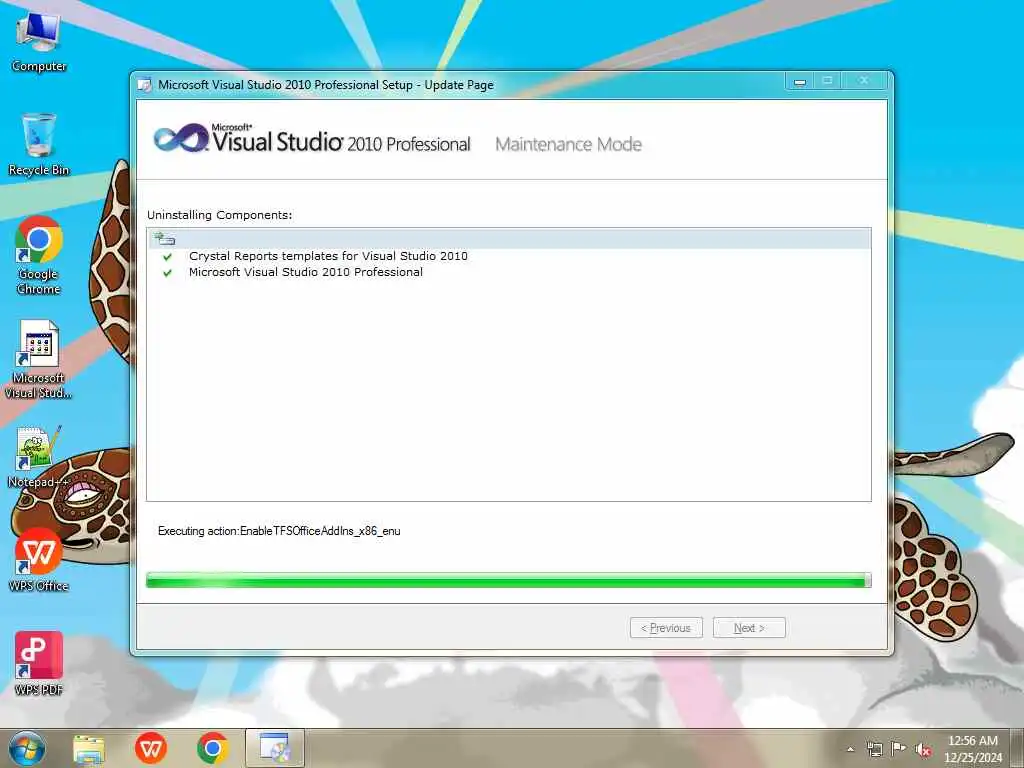This screenshot has height=768, width=1024.
Task: Open the Recycle Bin desktop icon
Action: tap(39, 144)
